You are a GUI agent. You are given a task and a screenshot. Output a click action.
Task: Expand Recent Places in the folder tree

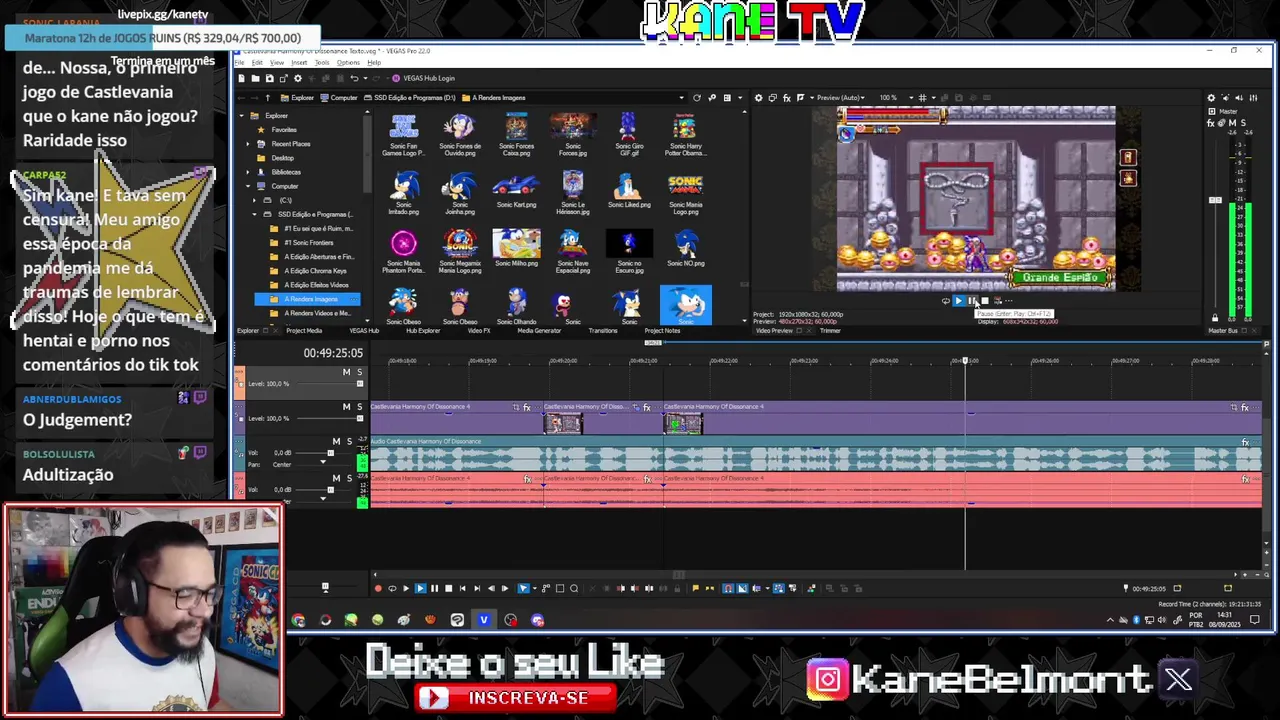248,144
